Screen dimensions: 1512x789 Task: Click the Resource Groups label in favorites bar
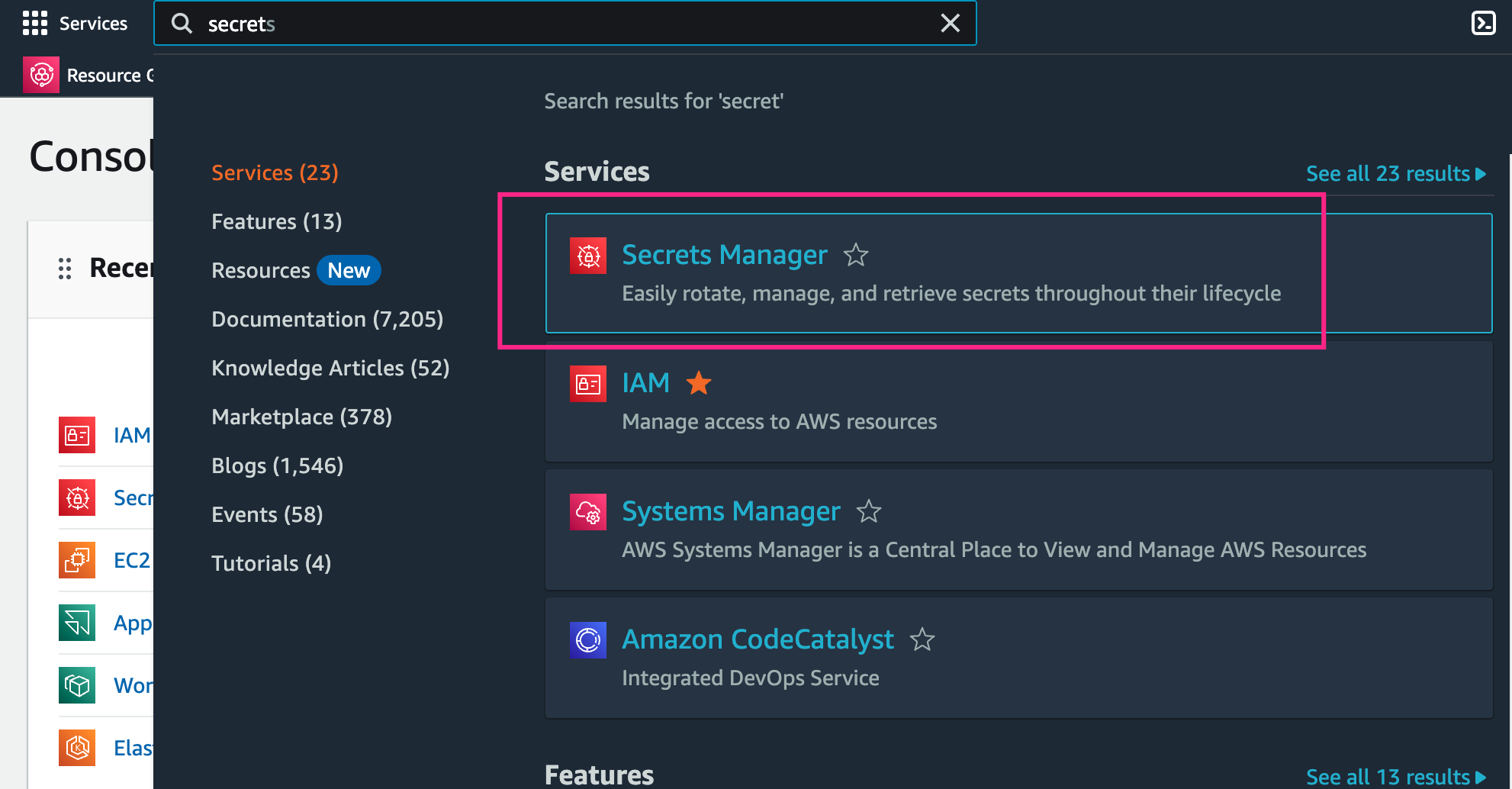pos(110,76)
